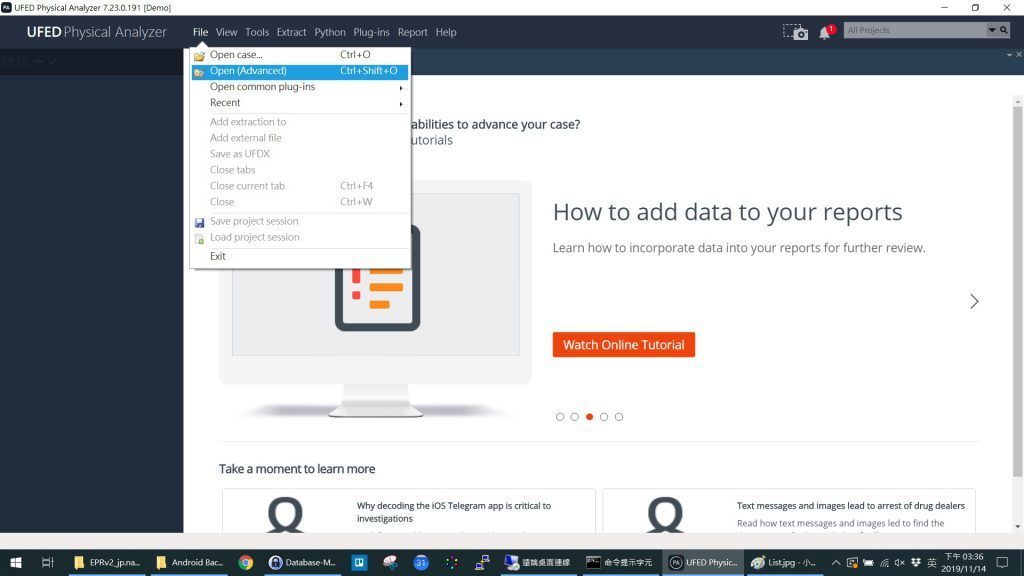This screenshot has height=576, width=1024.
Task: Click the folder icon beside Open case
Action: 199,56
